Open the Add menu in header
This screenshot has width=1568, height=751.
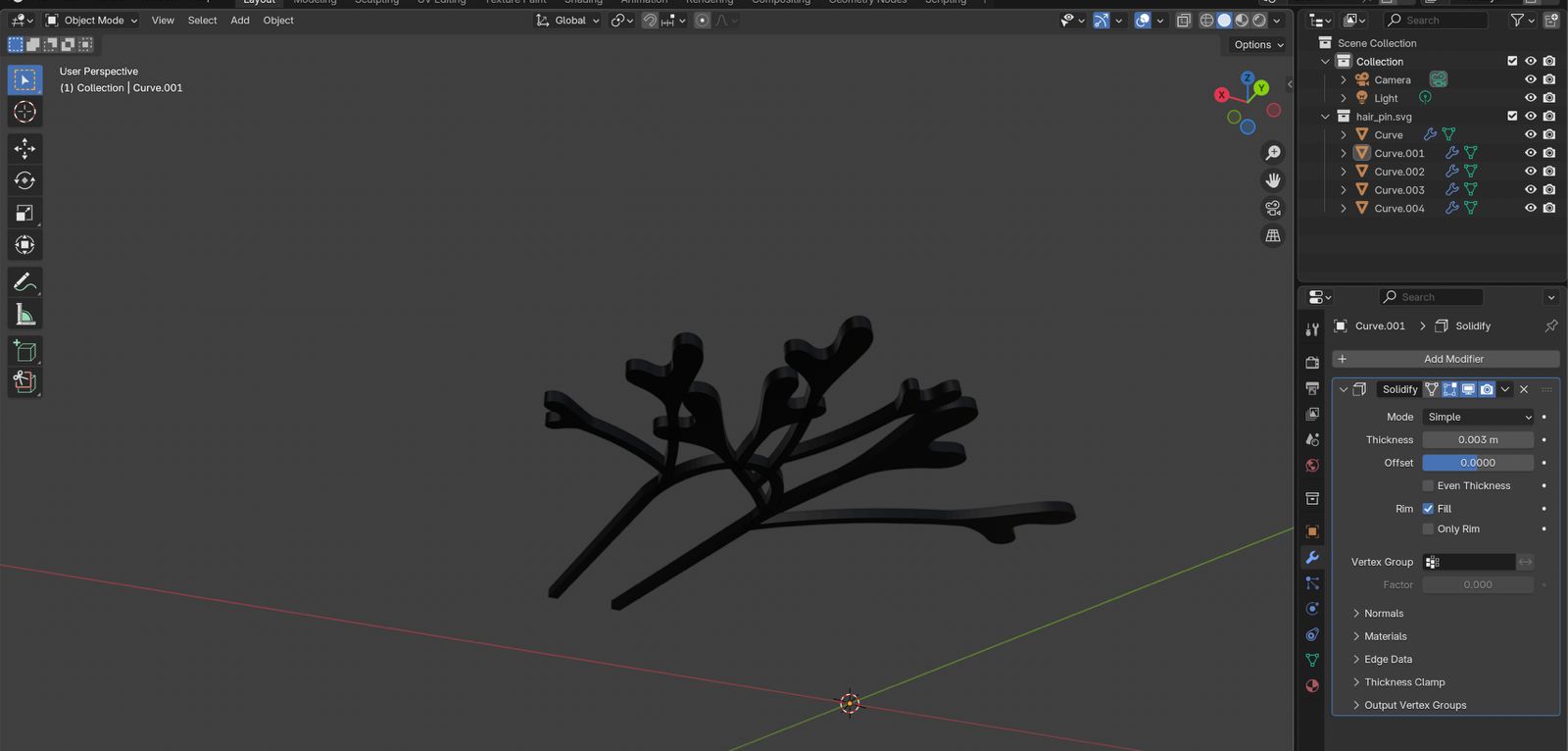[x=239, y=21]
